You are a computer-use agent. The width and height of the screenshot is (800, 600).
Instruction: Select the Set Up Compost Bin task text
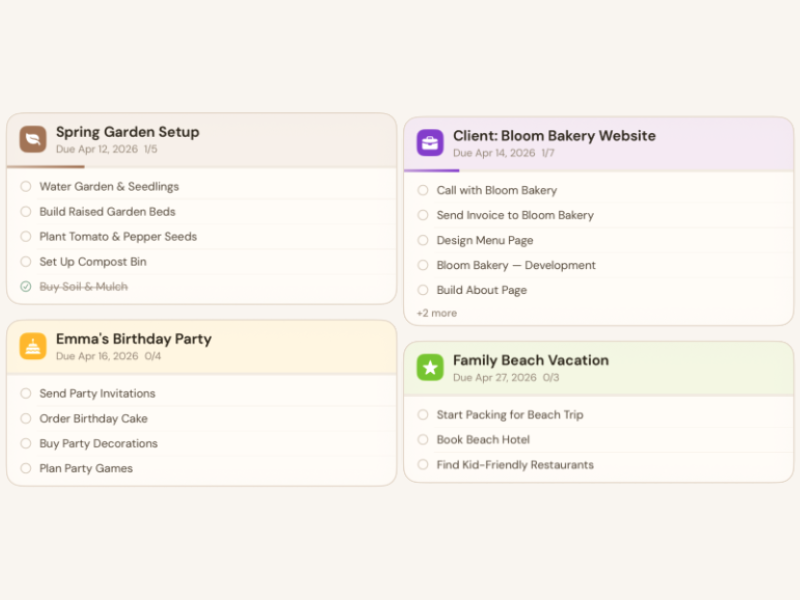pyautogui.click(x=92, y=261)
